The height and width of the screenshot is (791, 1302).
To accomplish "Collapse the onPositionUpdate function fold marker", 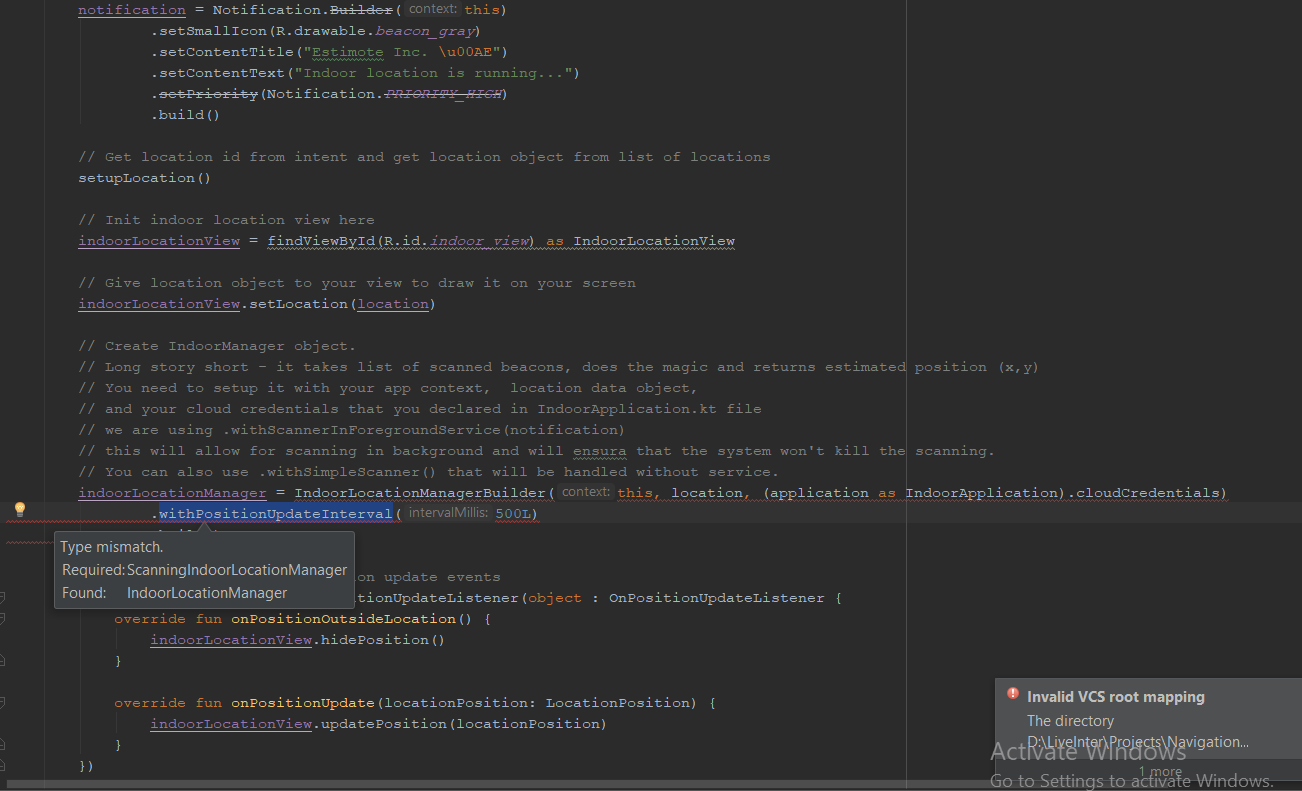I will click(3, 703).
